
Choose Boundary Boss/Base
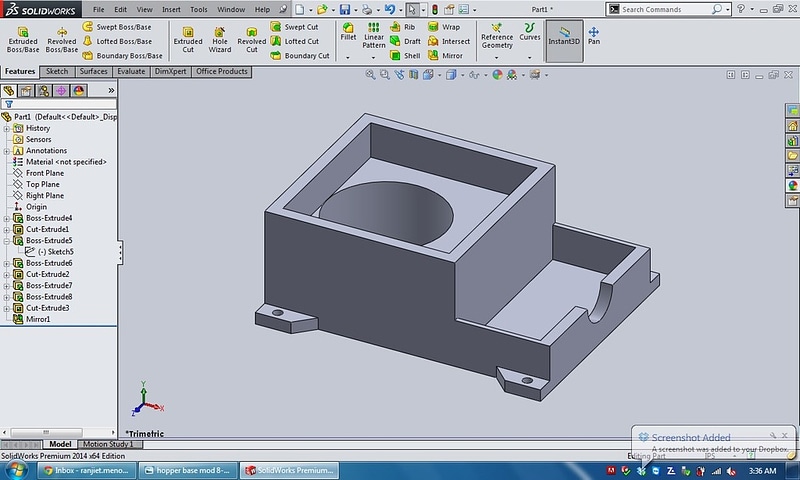click(122, 55)
